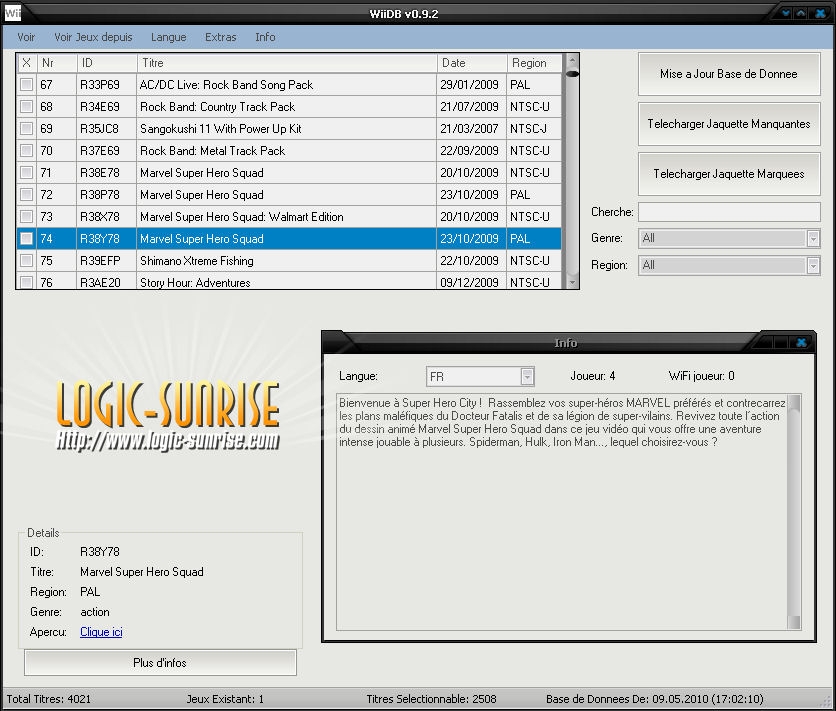
Task: Open the Extras menu
Action: click(x=221, y=37)
